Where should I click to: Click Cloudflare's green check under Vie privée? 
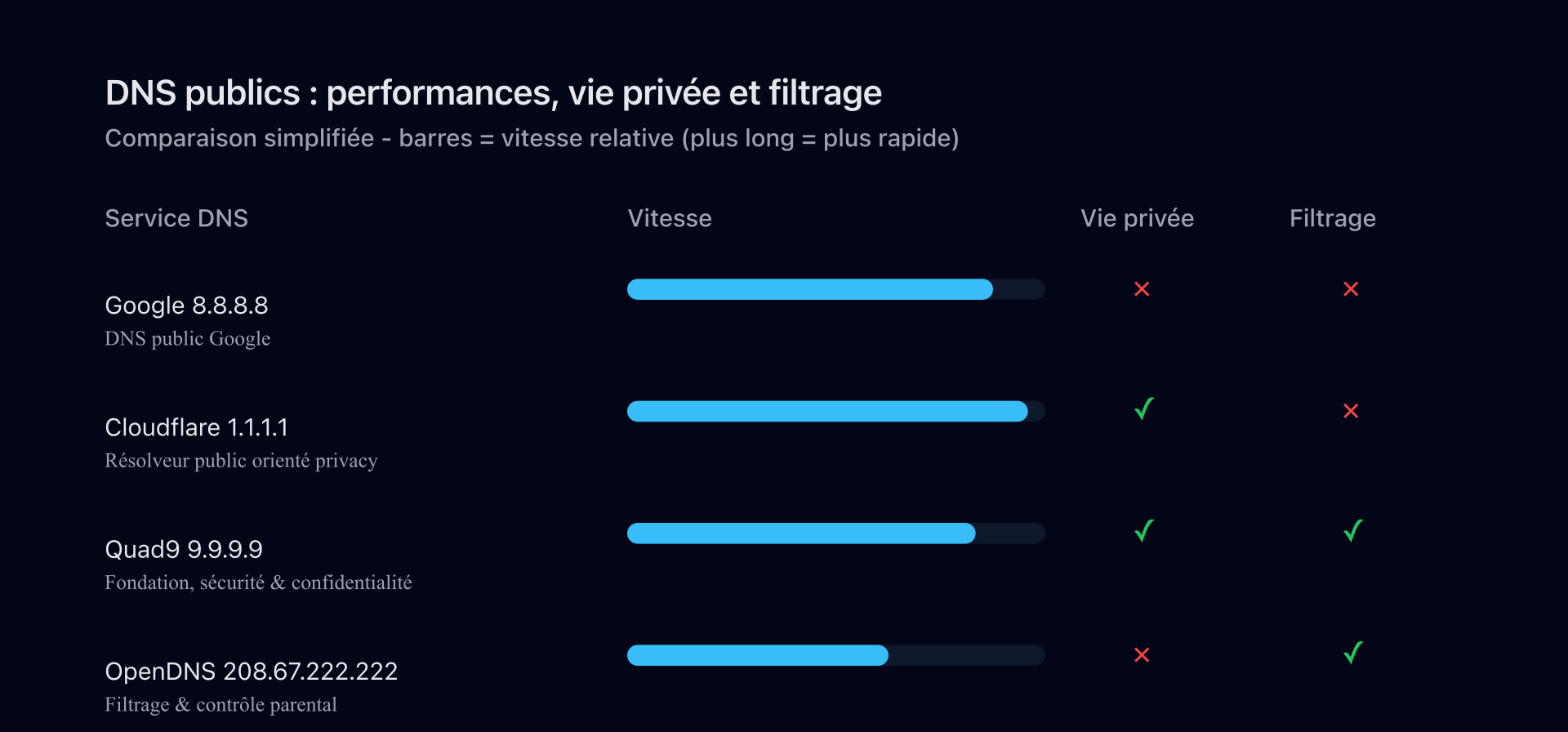[x=1143, y=408]
